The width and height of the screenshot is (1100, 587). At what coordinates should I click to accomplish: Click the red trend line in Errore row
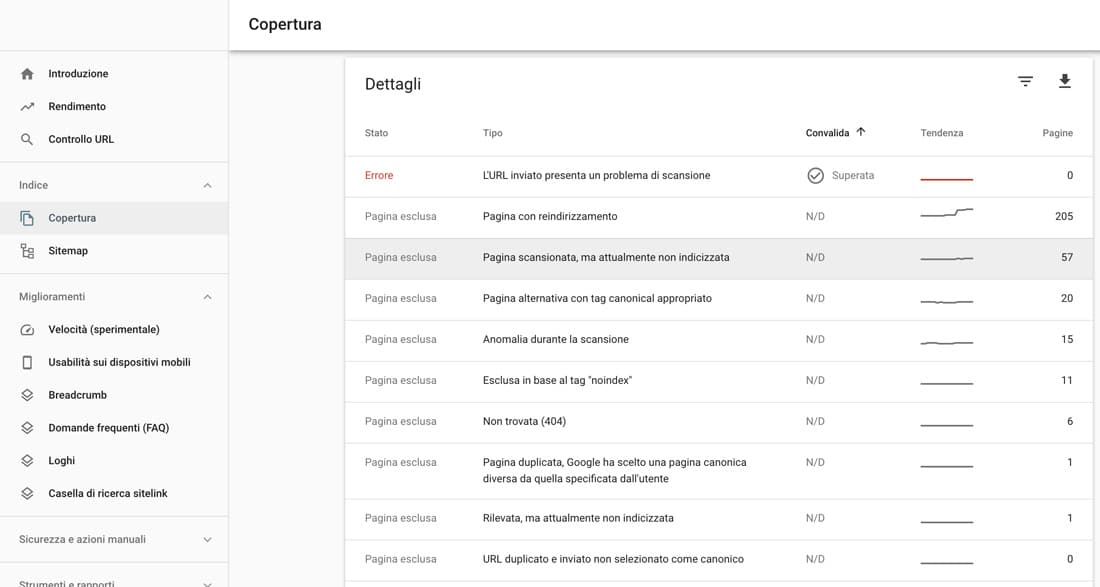tap(946, 179)
